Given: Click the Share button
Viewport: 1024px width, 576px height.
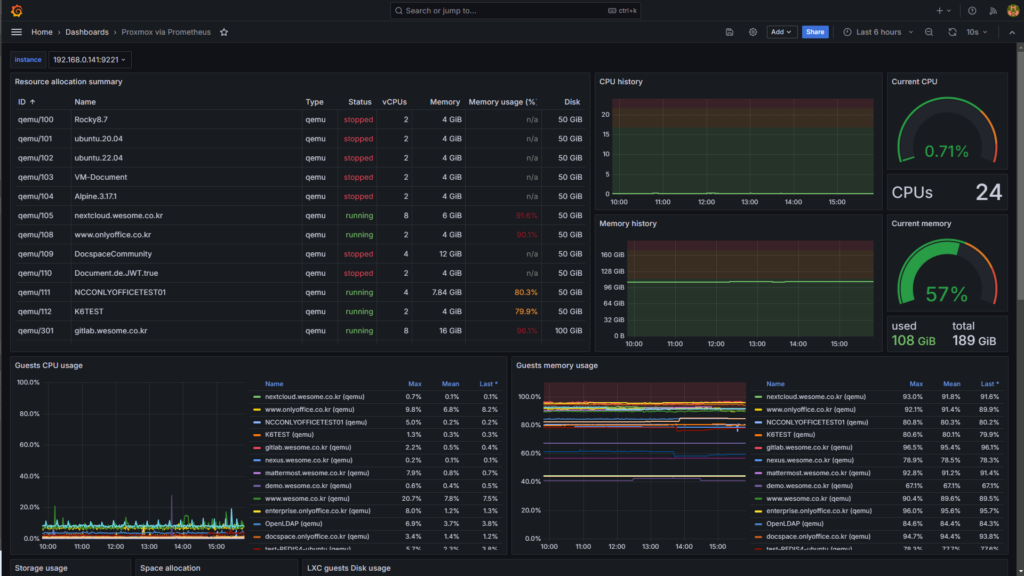Looking at the screenshot, I should tap(815, 32).
